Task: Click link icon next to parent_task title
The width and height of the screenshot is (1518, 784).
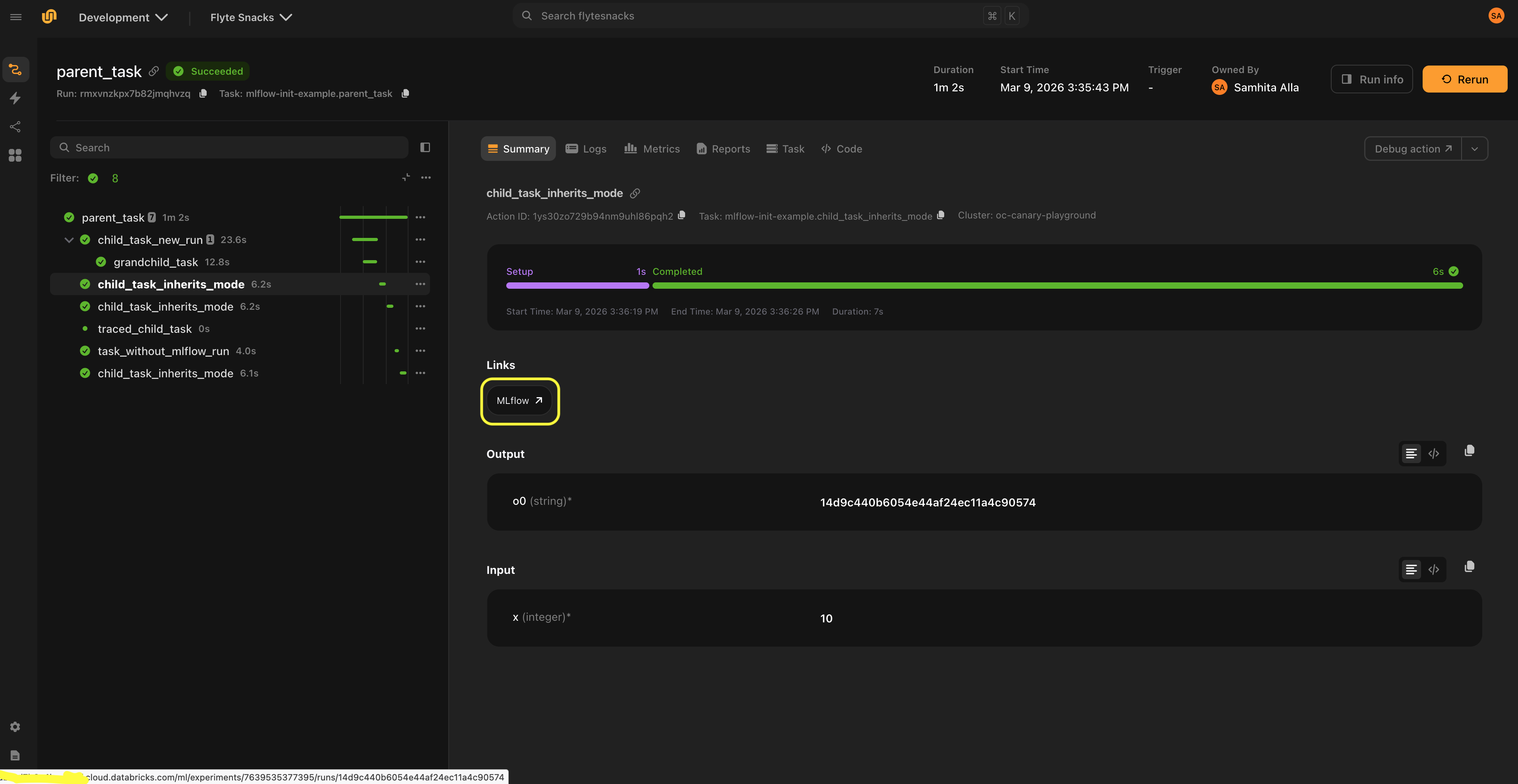Action: click(x=154, y=71)
